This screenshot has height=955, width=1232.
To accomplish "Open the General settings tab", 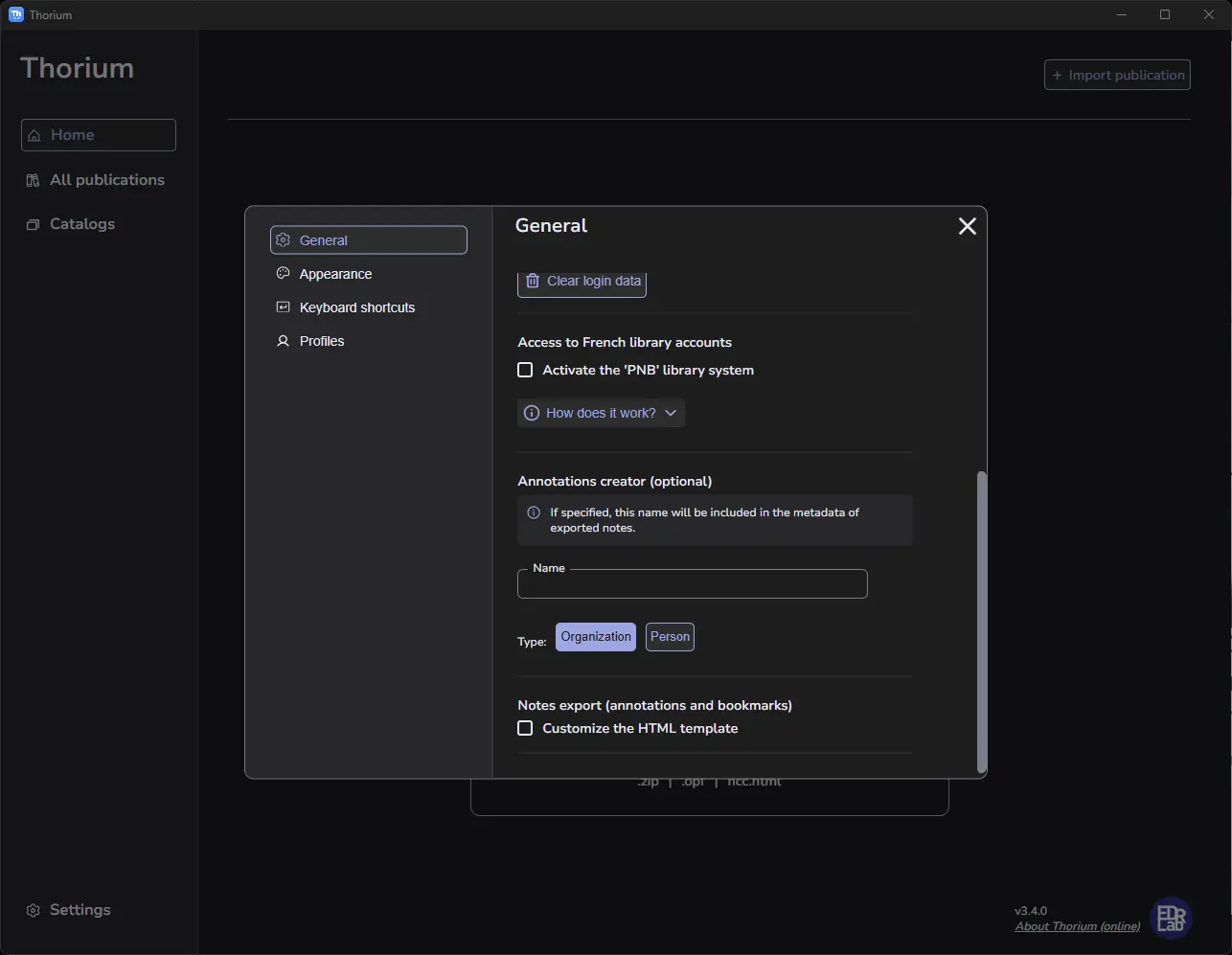I will [369, 240].
